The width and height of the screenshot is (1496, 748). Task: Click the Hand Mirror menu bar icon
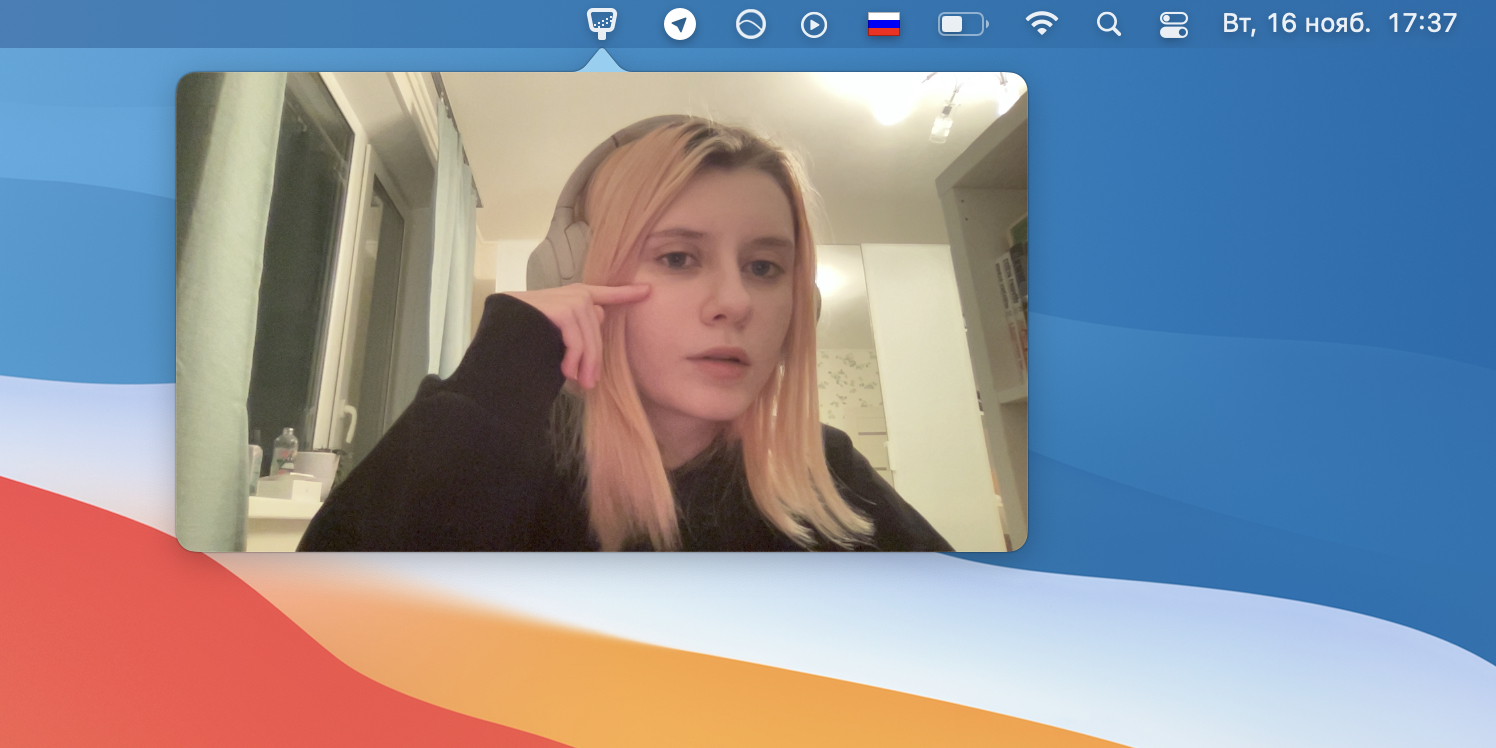click(x=602, y=23)
